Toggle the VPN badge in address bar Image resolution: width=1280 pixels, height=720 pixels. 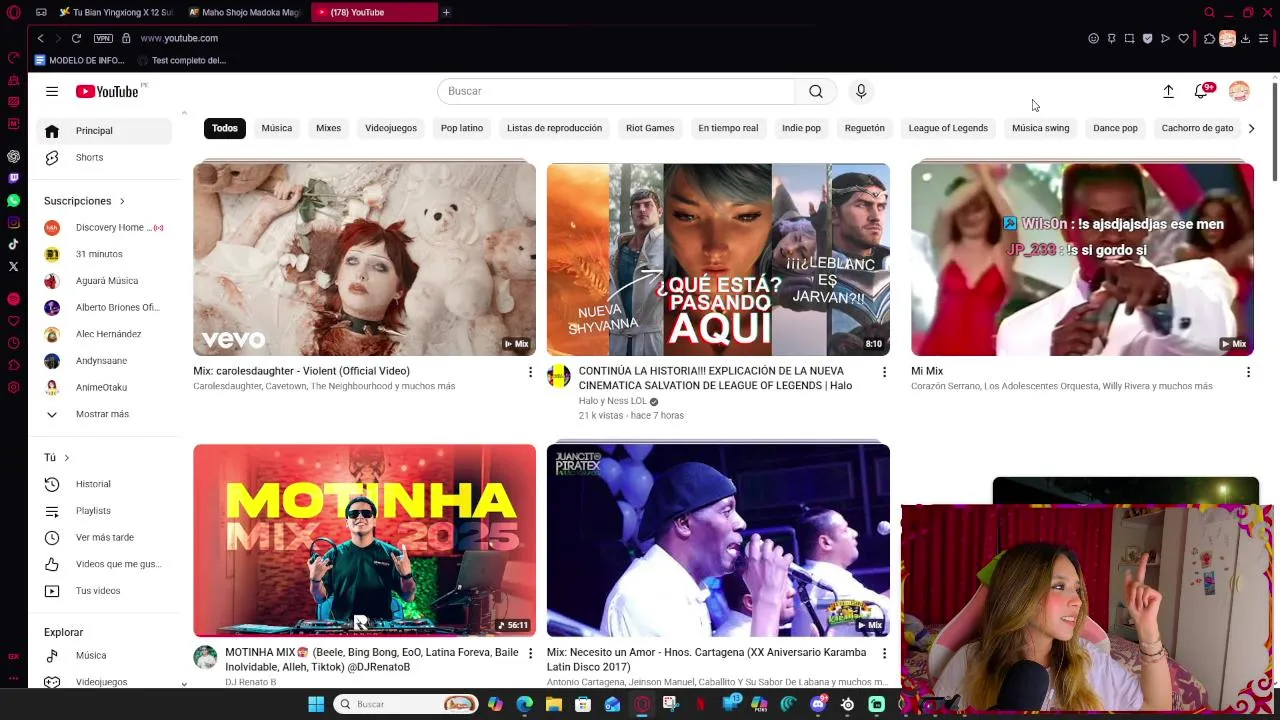(103, 38)
